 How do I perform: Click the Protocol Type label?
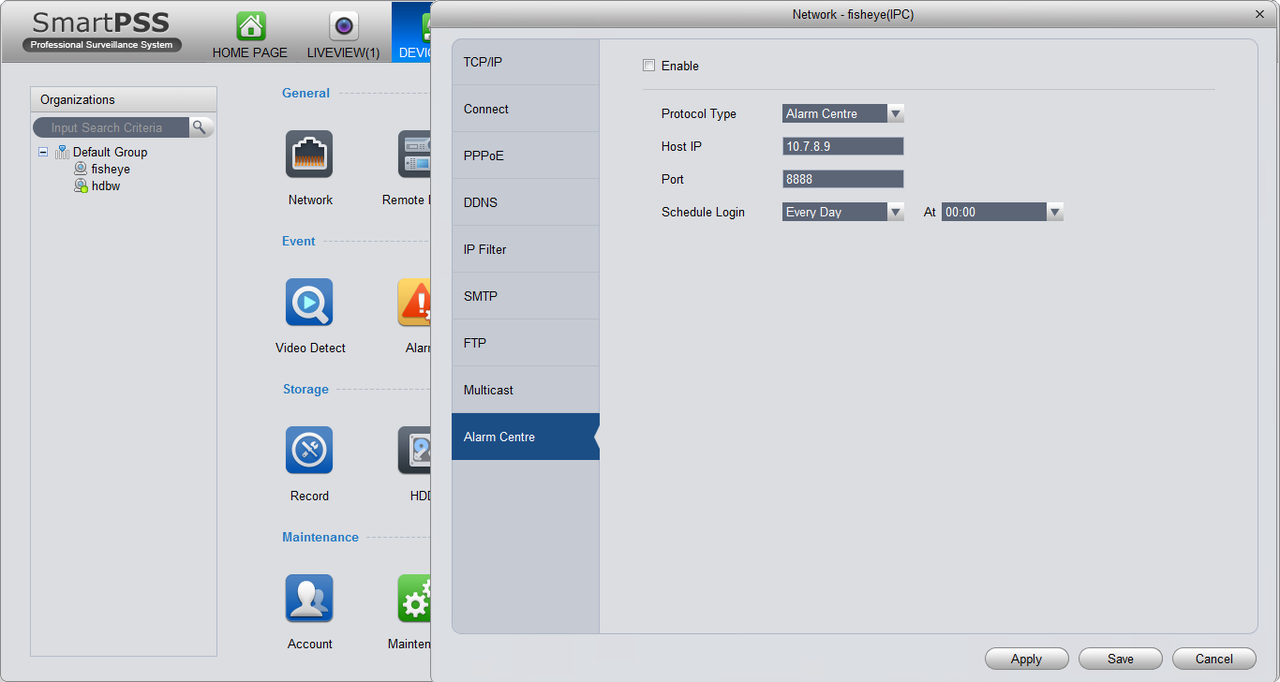(699, 114)
